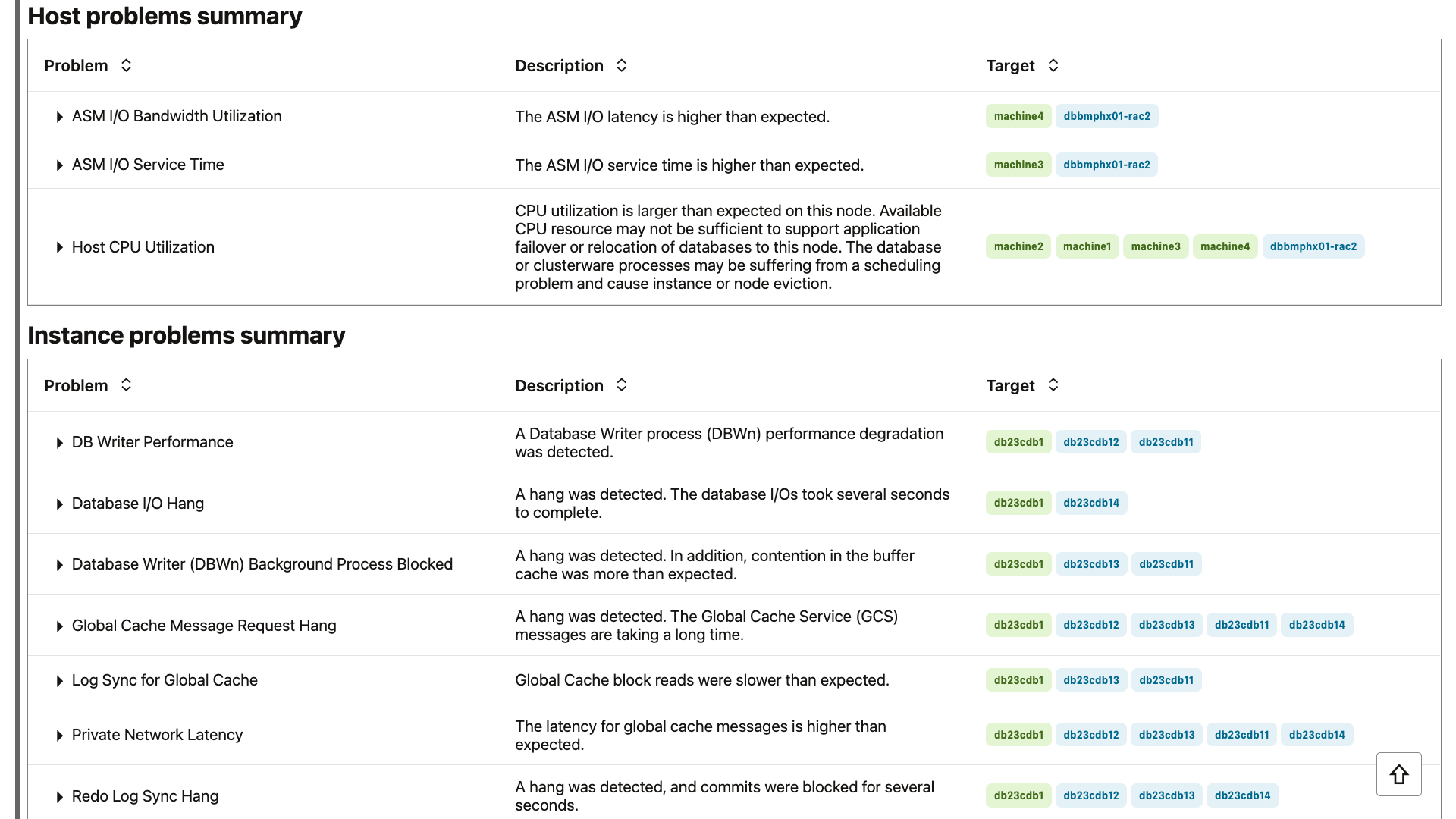
Task: Expand the Private Network Latency problem
Action: 59,735
